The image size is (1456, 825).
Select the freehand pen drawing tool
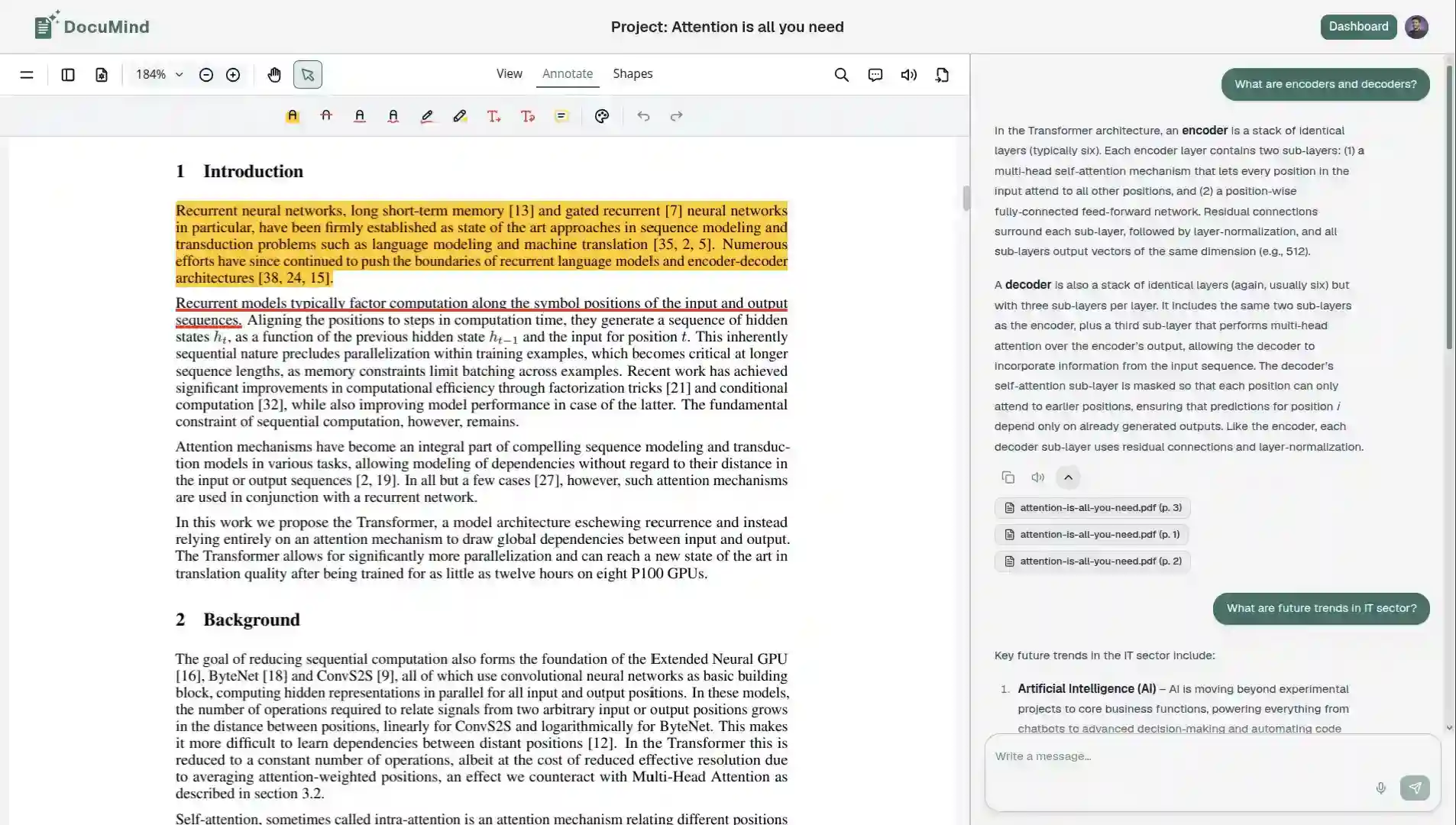pos(427,116)
